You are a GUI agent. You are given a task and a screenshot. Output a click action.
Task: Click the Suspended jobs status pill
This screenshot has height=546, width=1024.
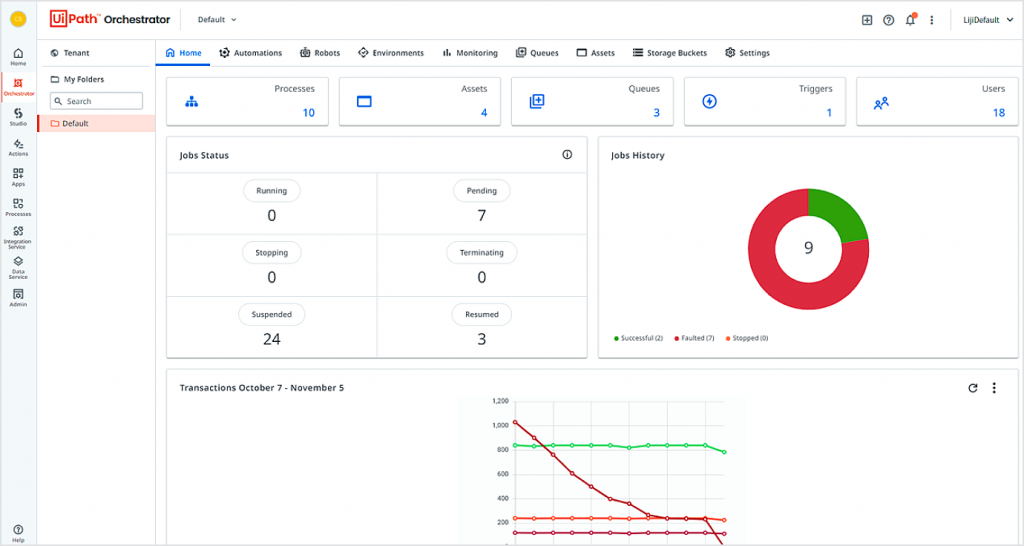272,314
